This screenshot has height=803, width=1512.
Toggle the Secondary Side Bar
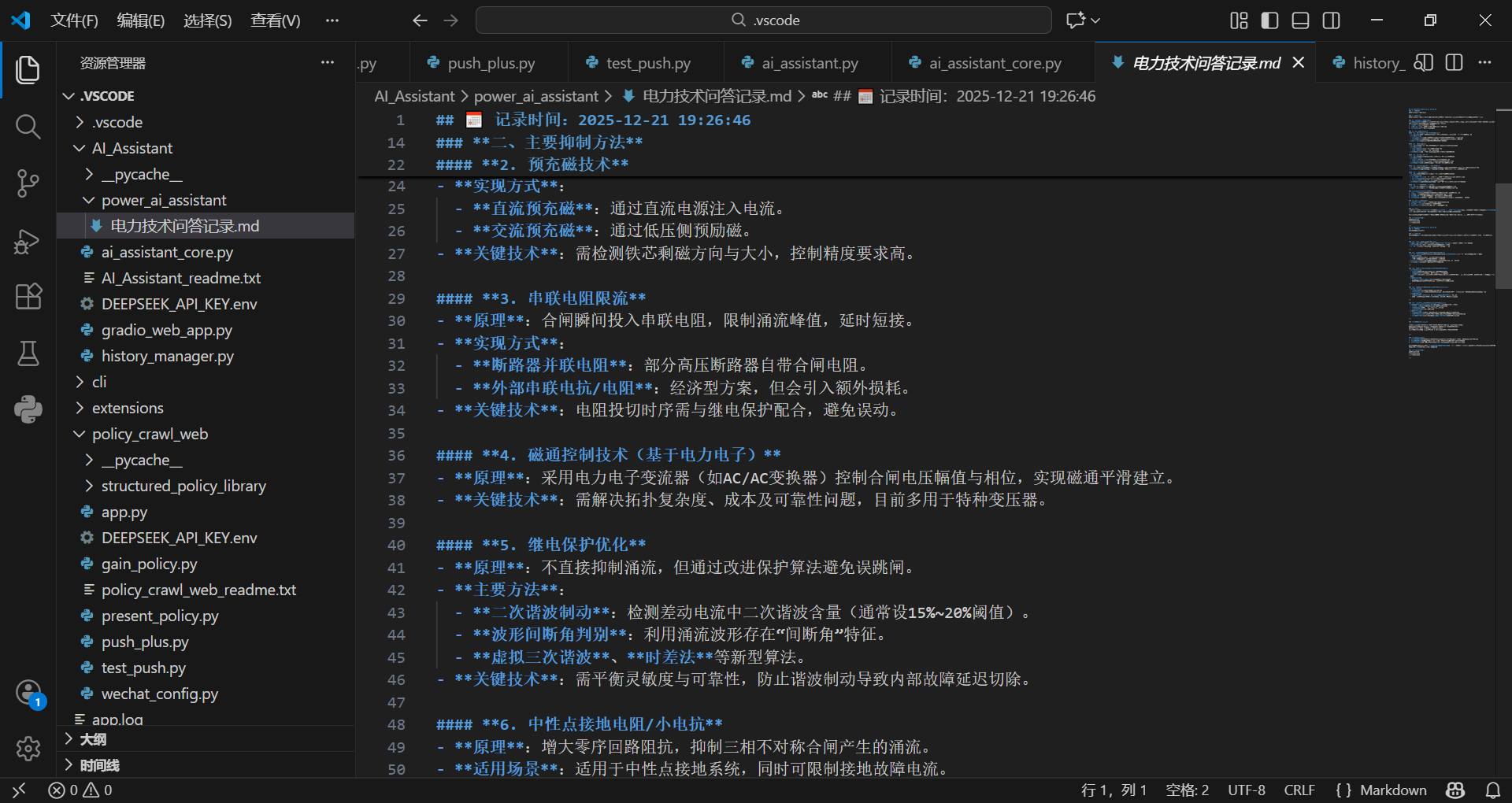click(1332, 20)
